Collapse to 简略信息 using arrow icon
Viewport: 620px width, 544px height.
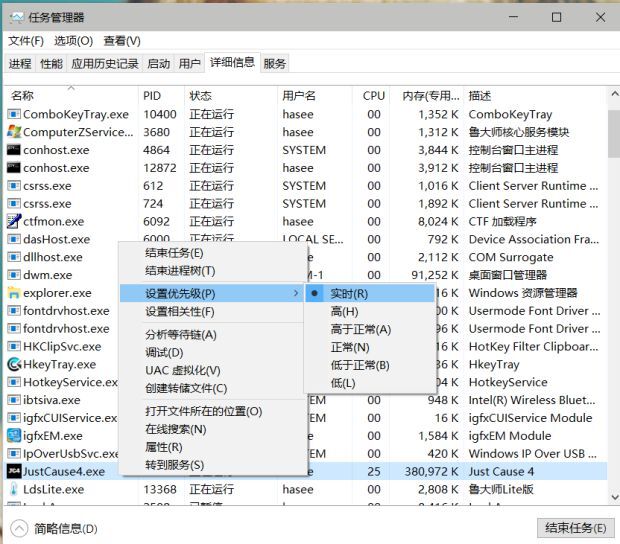tap(19, 528)
